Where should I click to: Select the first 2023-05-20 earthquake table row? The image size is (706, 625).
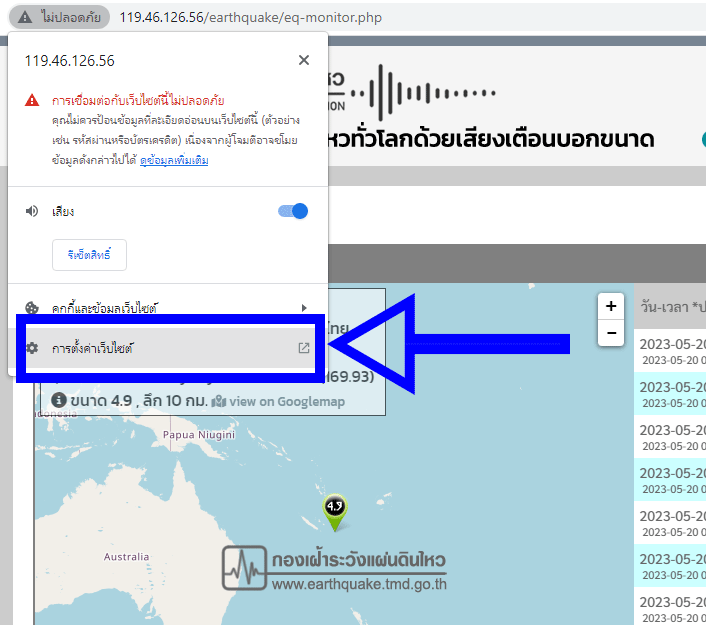[671, 351]
